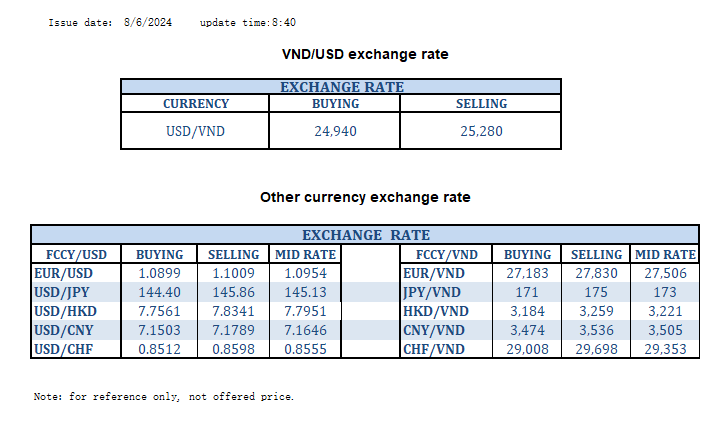Click the 'Other currency exchange rate' heading

click(x=365, y=198)
